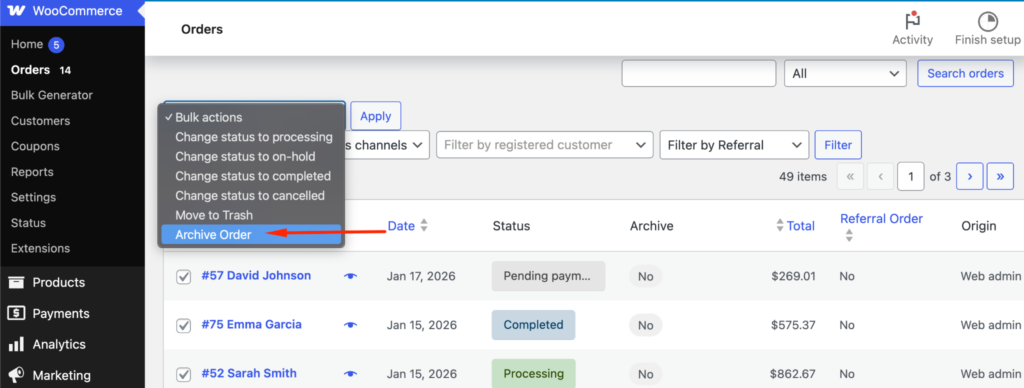1024x388 pixels.
Task: Select Change status to cancelled
Action: pos(251,196)
